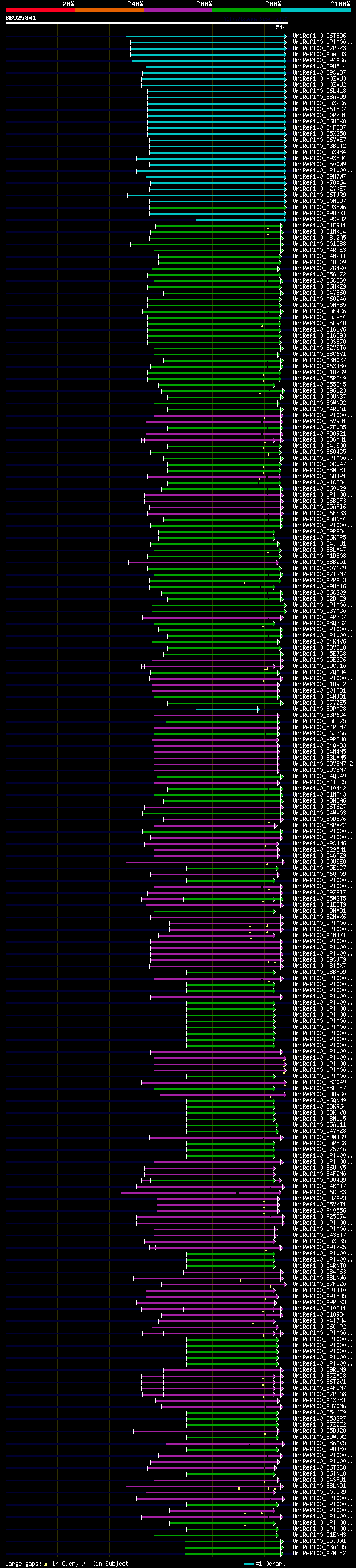The height and width of the screenshot is (1568, 356).
Task: Select the UniRef100_Q18934 label
Action: point(319,1314)
